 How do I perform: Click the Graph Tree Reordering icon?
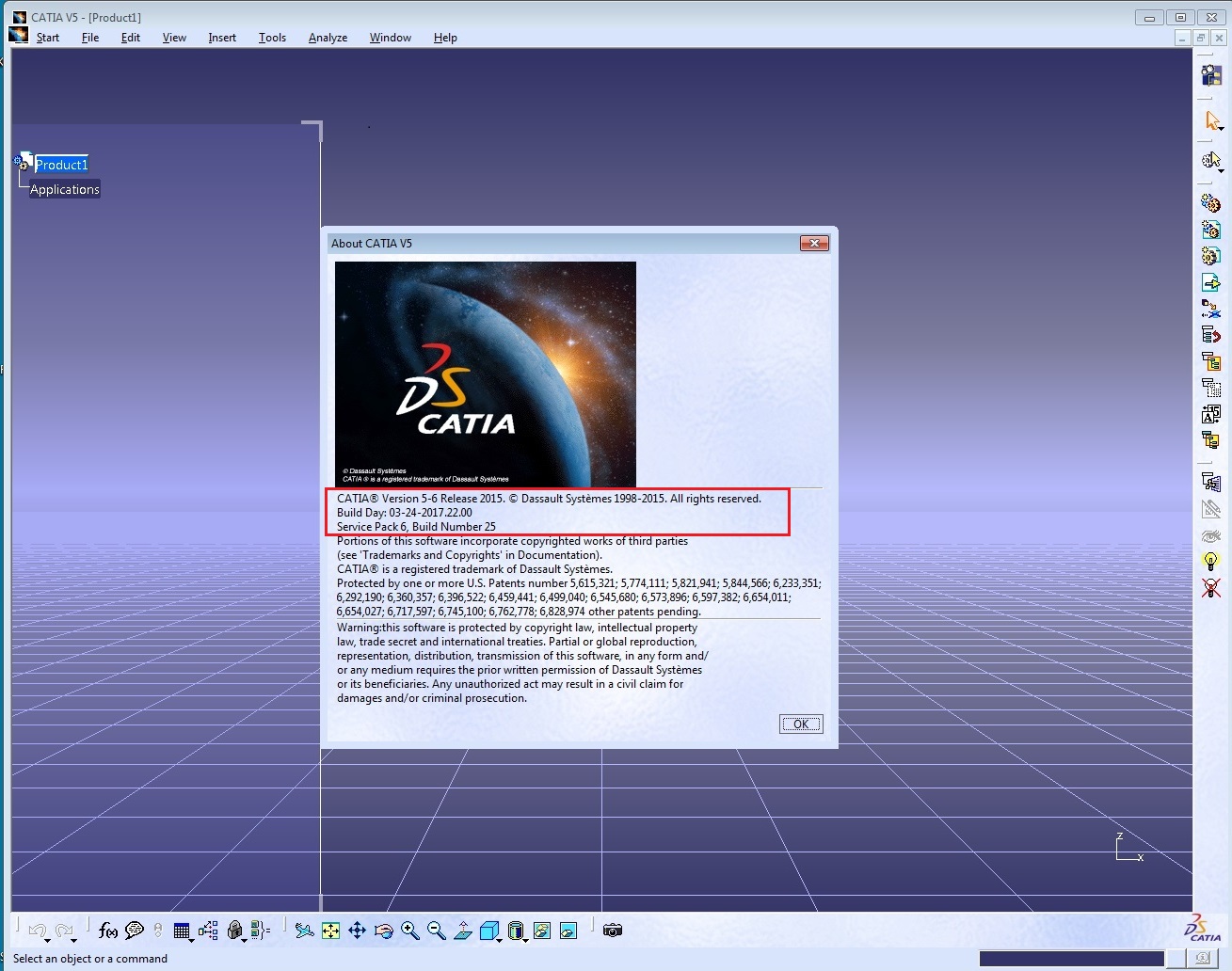(x=1211, y=335)
